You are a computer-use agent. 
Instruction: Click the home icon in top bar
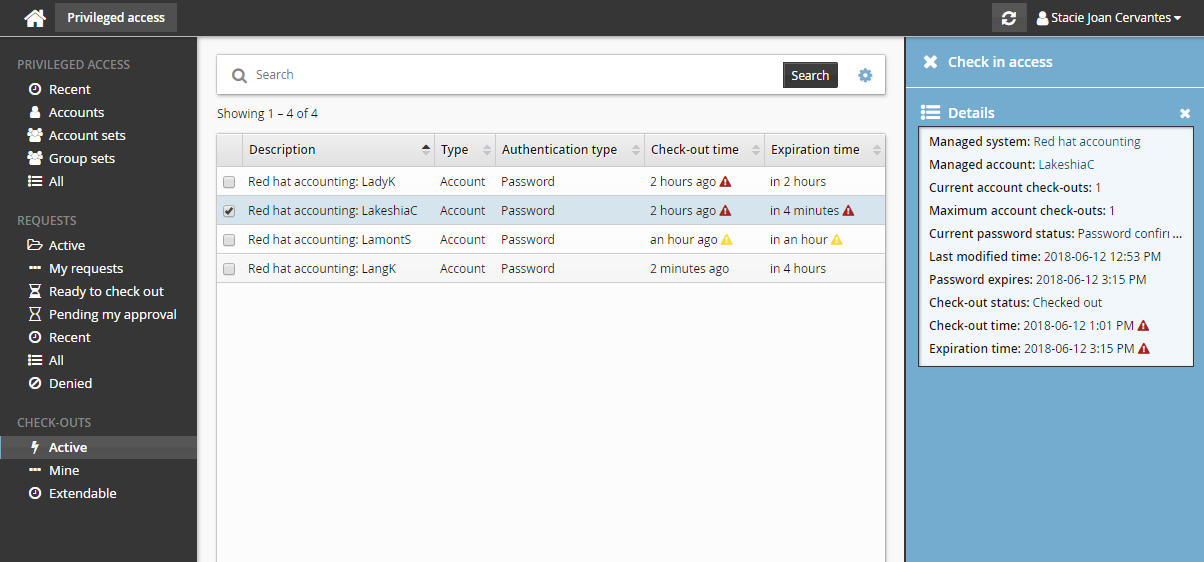click(35, 18)
